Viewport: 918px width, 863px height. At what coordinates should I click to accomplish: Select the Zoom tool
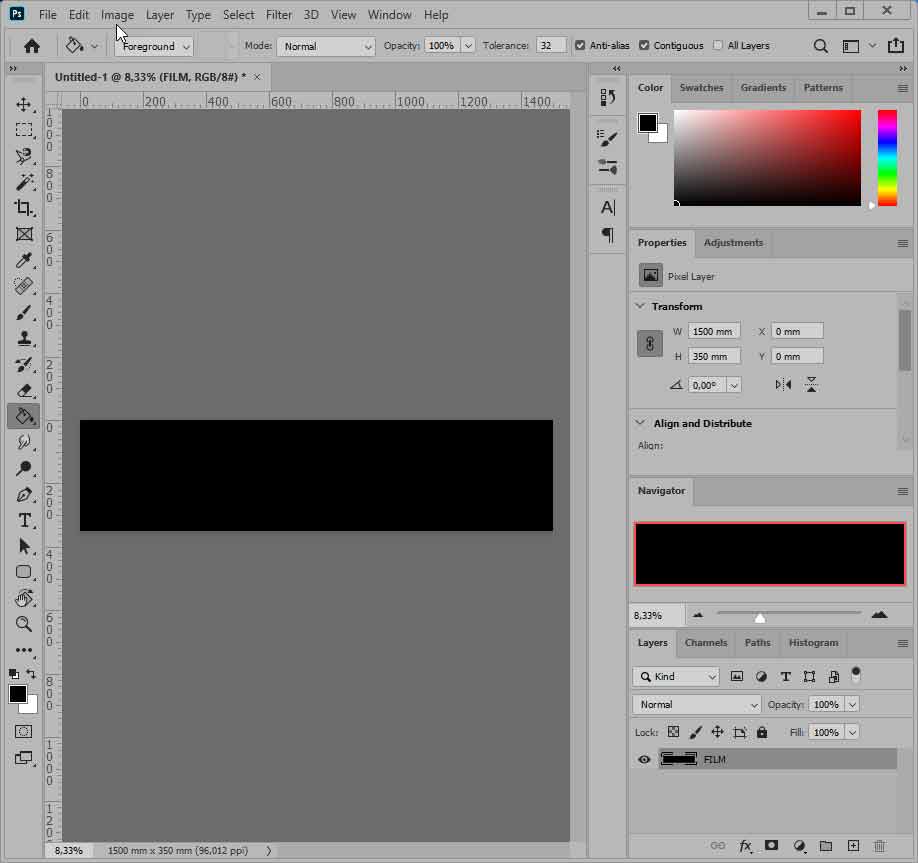[23, 624]
